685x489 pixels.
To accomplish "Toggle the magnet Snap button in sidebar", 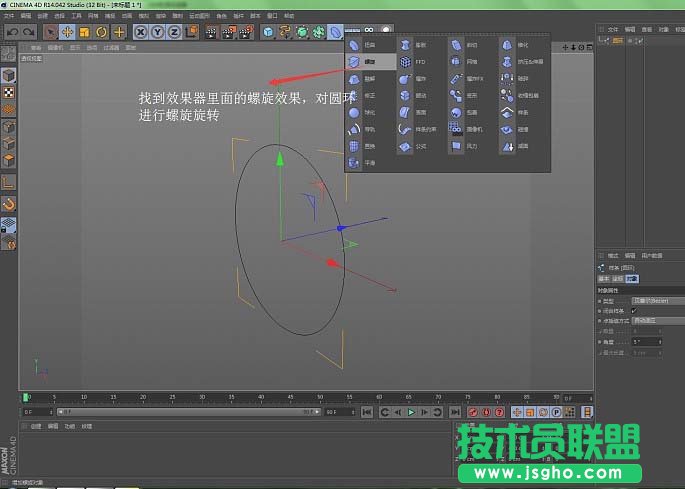I will click(x=8, y=204).
